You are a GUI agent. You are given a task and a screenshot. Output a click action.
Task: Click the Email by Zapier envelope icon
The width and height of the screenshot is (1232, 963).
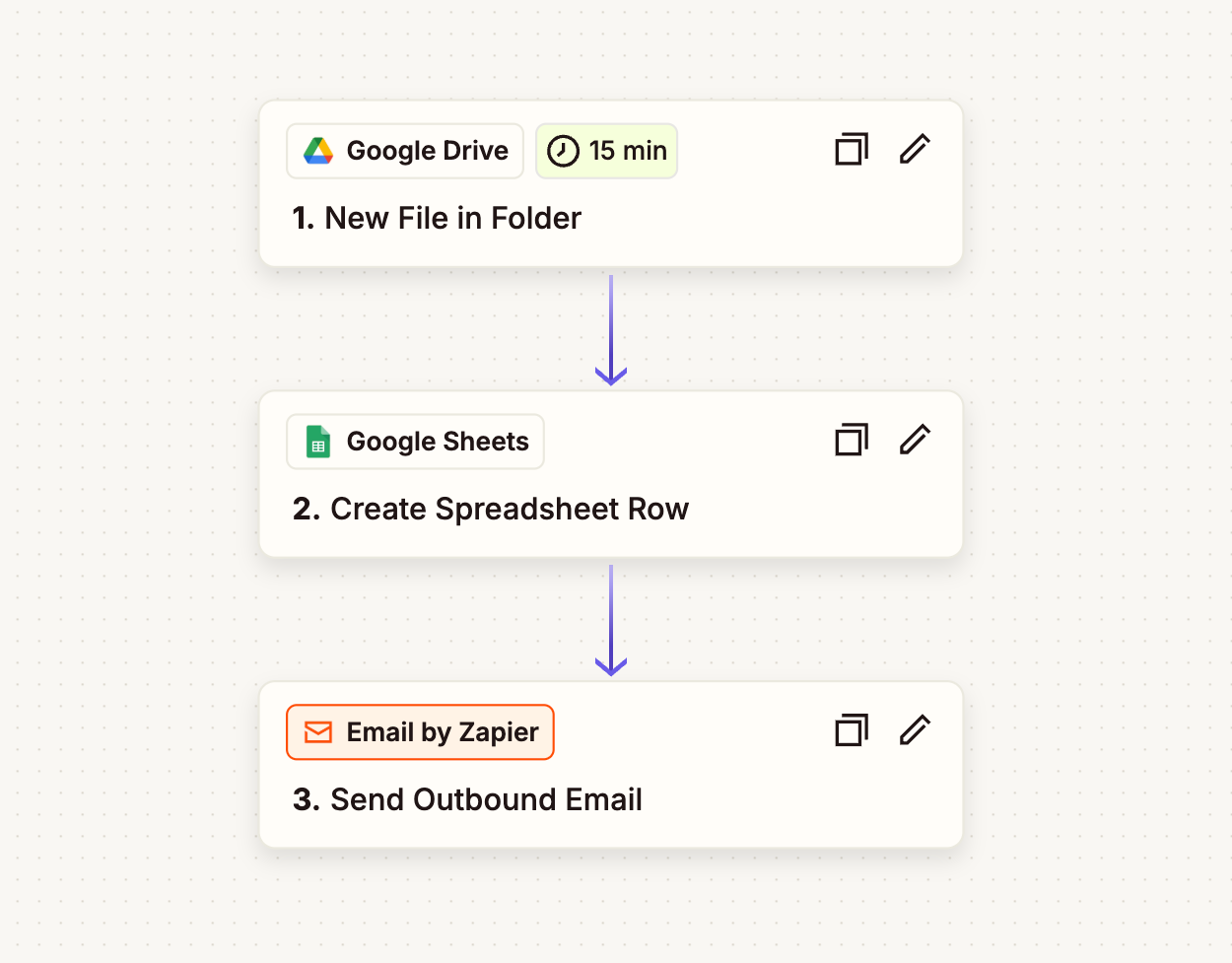click(317, 732)
